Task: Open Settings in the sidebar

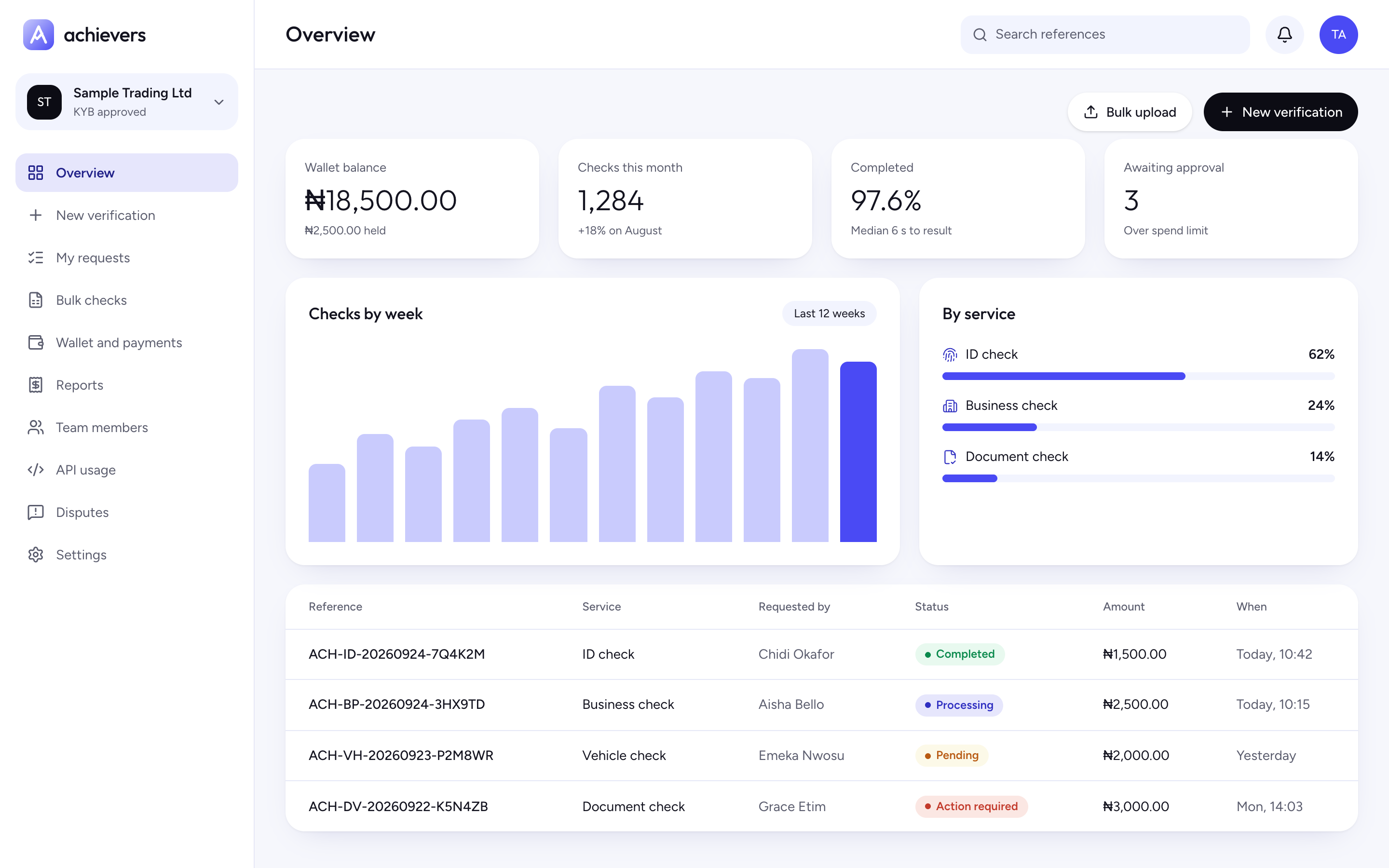Action: pyautogui.click(x=127, y=555)
